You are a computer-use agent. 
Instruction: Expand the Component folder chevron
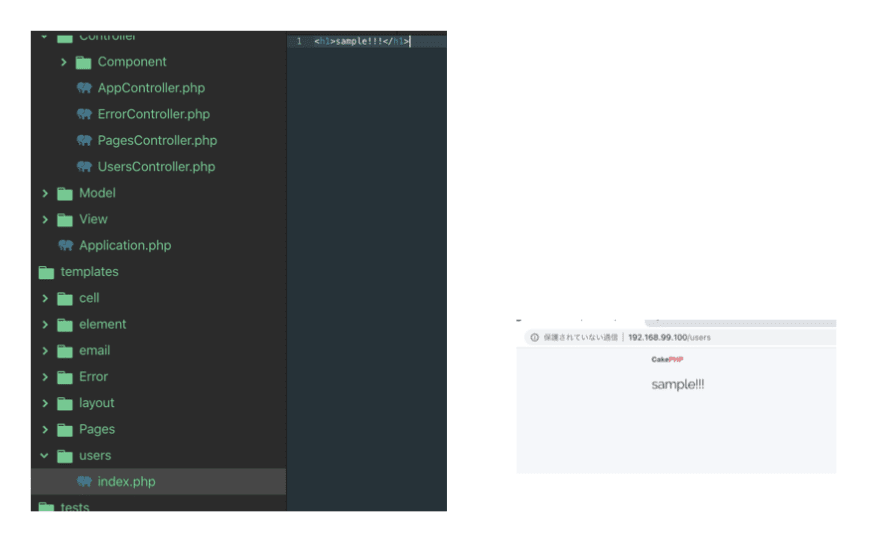pos(63,62)
